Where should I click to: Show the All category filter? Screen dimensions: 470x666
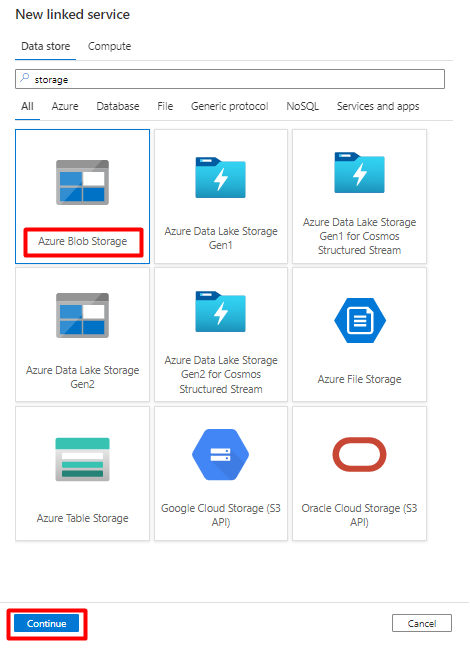[x=27, y=106]
